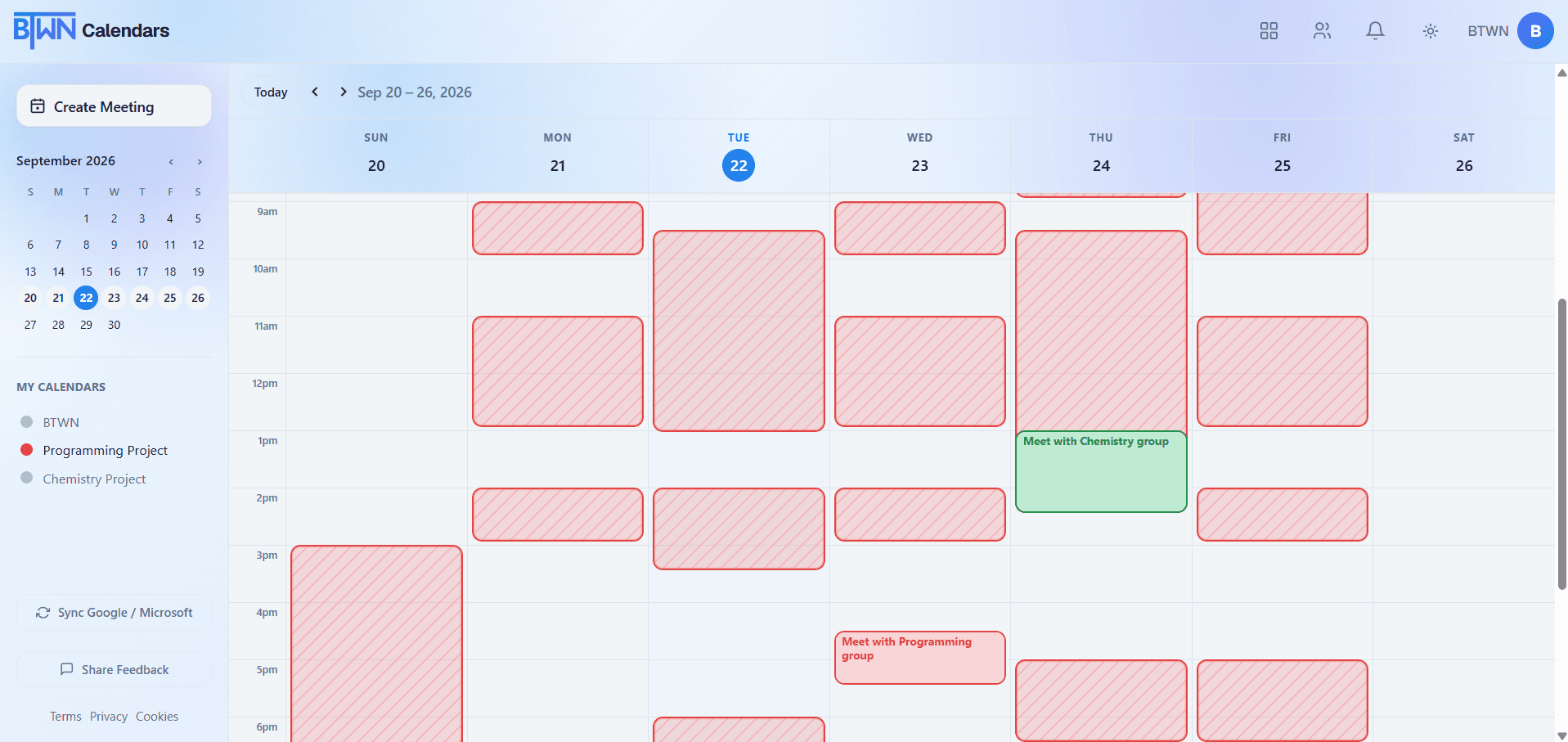Click the Thursday 24 column header

point(1101,155)
